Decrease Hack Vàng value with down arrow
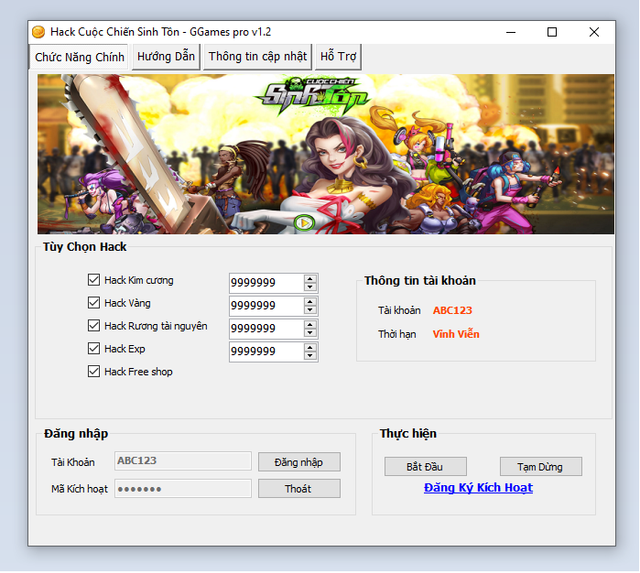 [311, 311]
